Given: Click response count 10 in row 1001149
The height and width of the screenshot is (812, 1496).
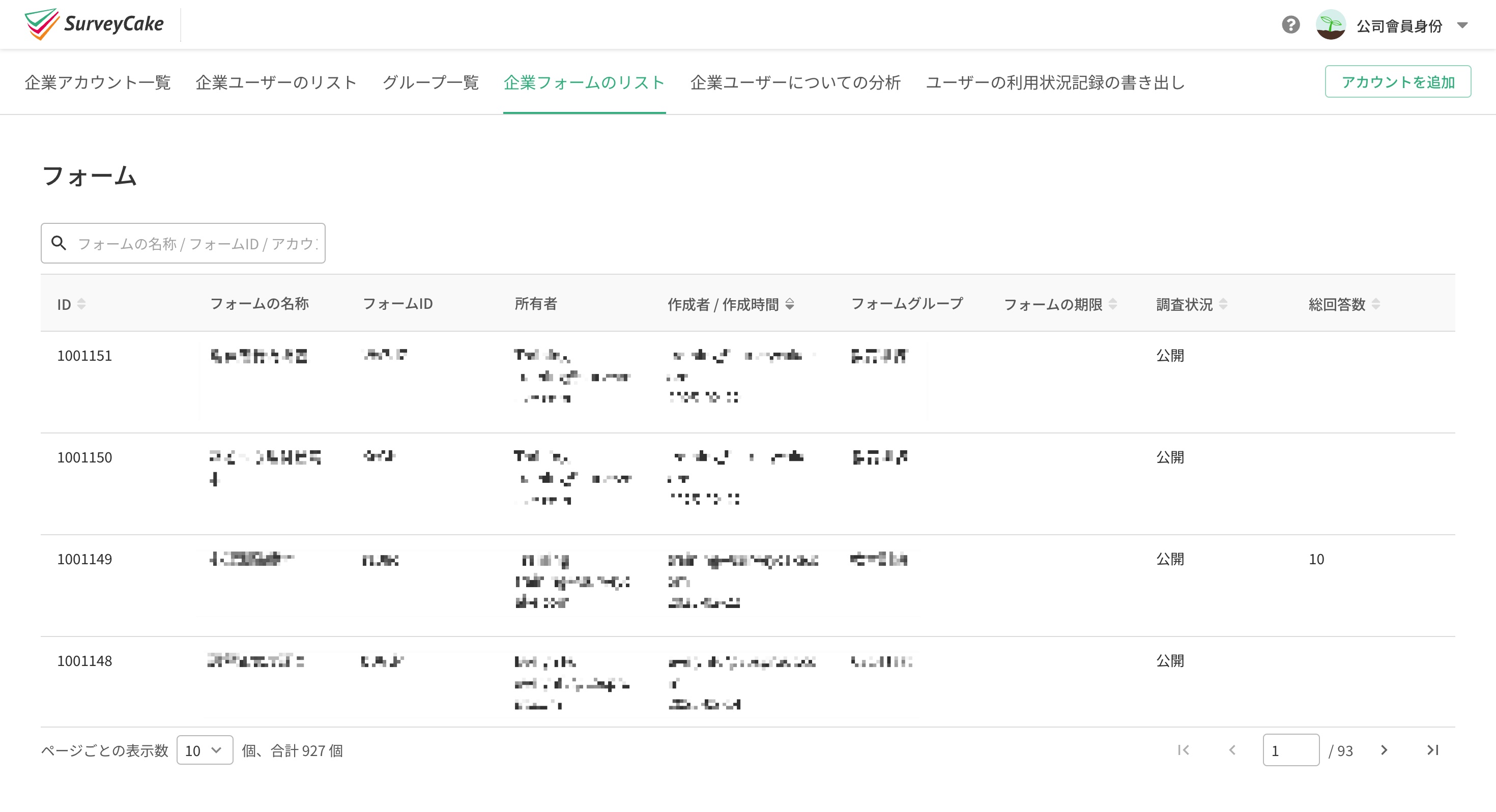Looking at the screenshot, I should click(1316, 559).
